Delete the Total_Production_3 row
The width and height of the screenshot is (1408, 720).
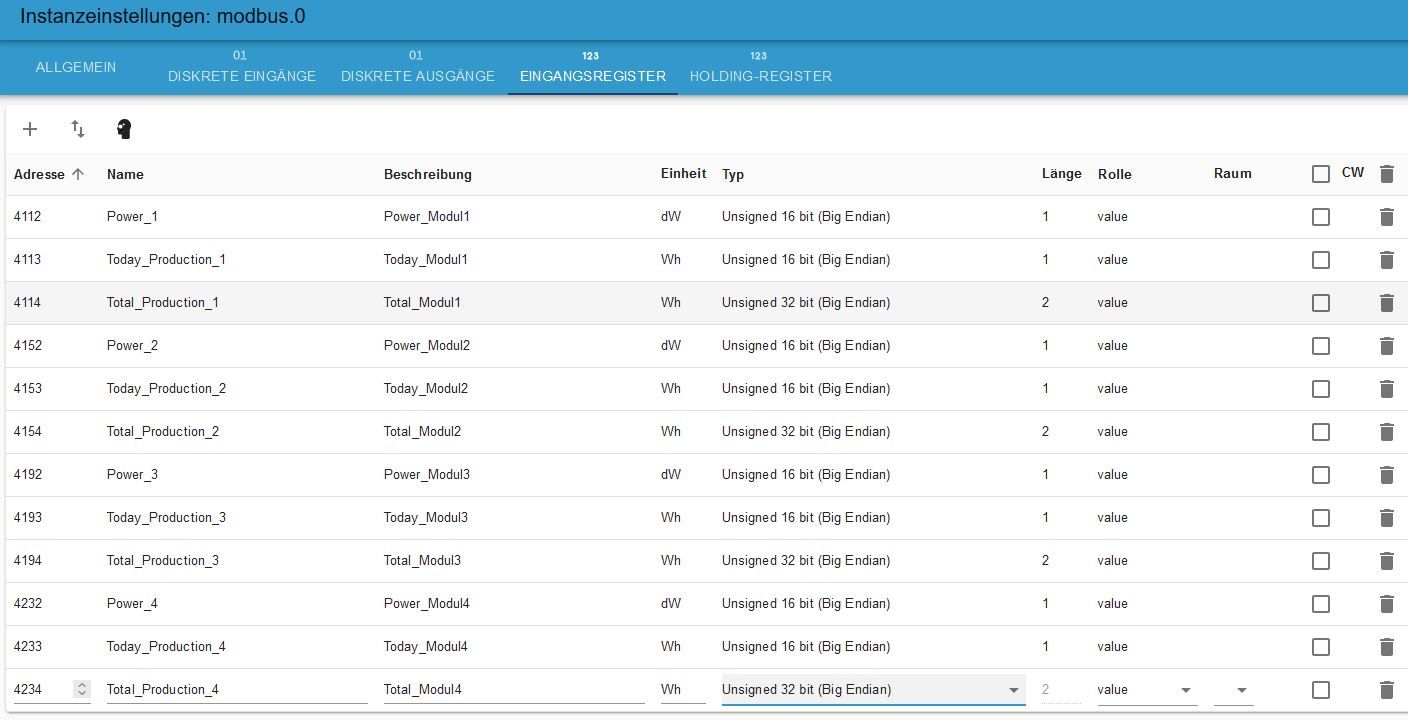tap(1386, 561)
